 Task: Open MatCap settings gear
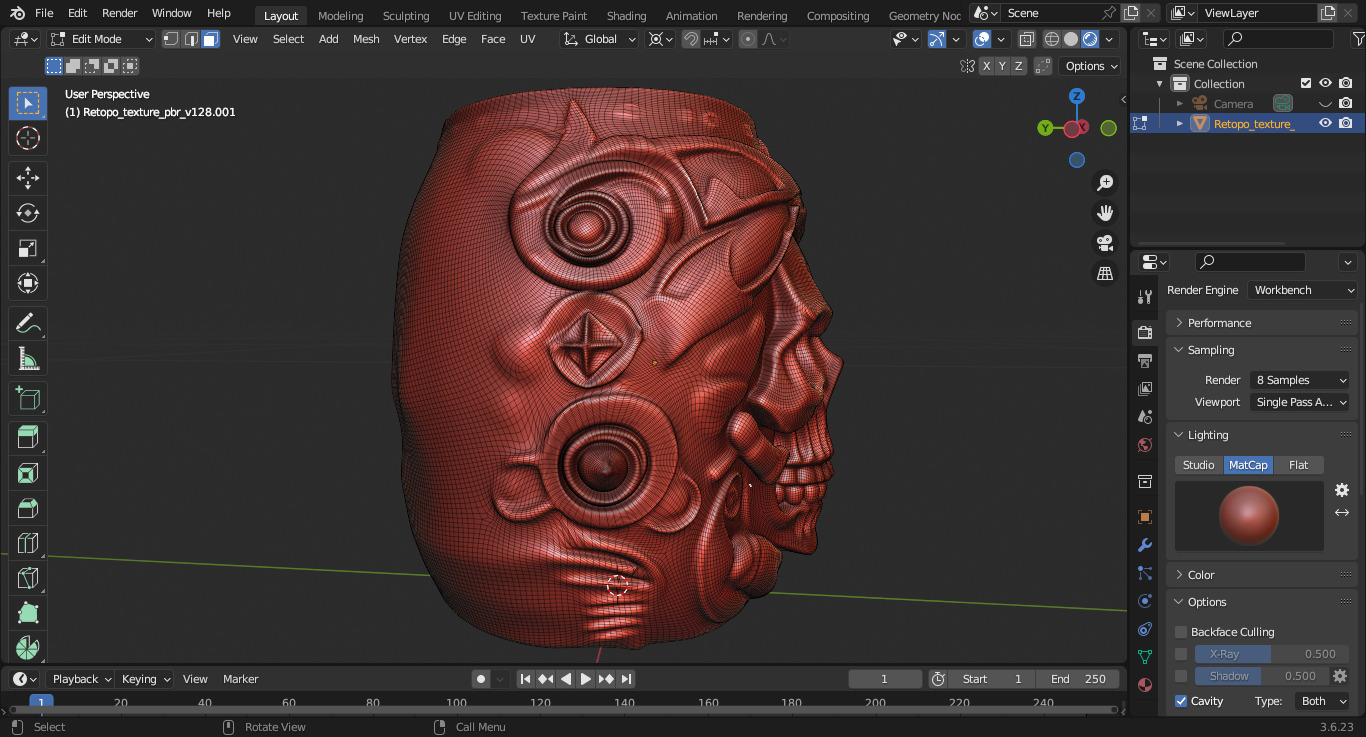pos(1342,490)
